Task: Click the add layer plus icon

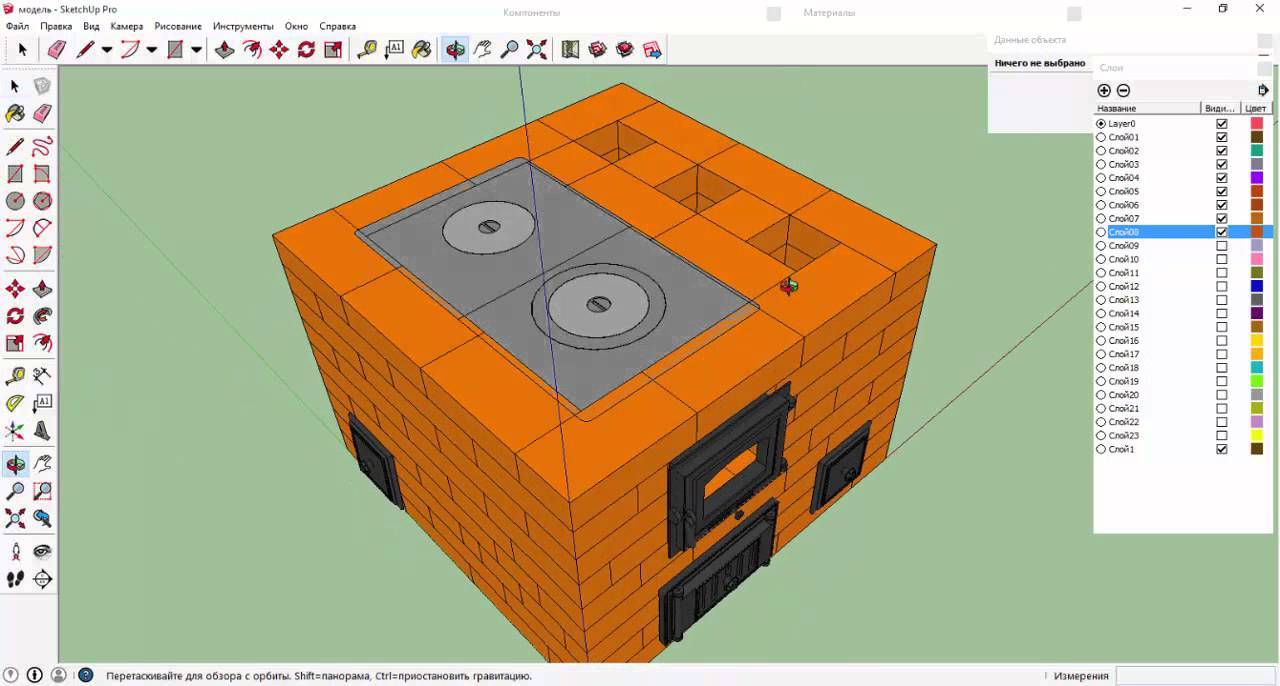Action: tap(1104, 90)
